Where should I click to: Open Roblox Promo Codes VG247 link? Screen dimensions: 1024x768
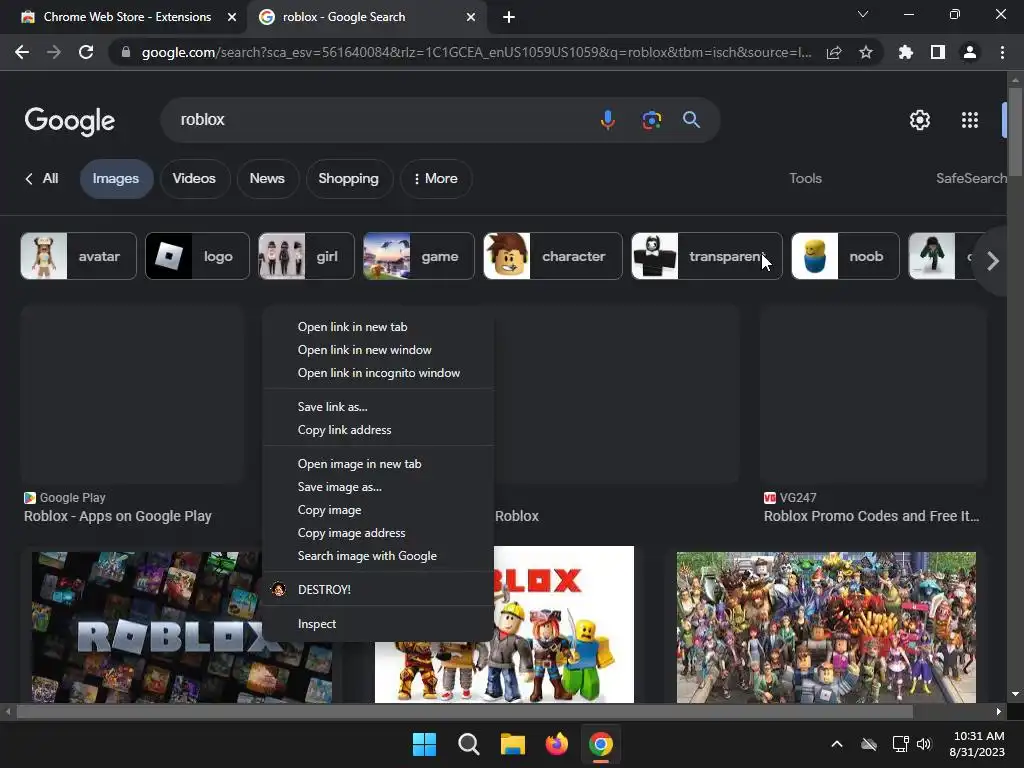(871, 516)
